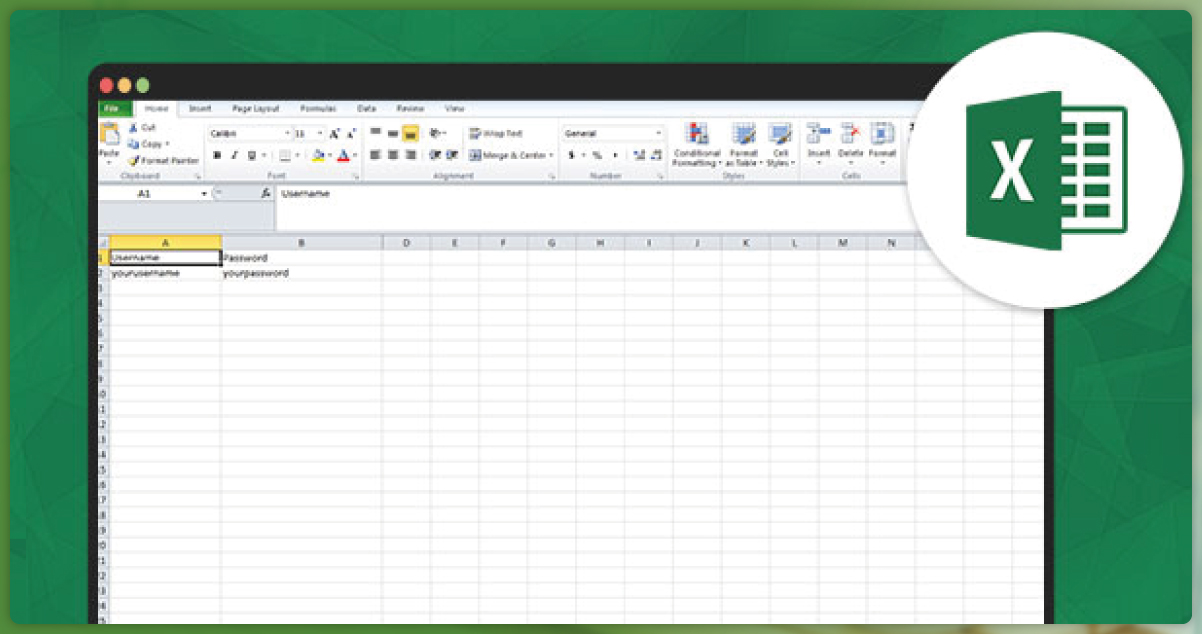The height and width of the screenshot is (634, 1202).
Task: Click the Paste clipboard icon
Action: pos(109,134)
